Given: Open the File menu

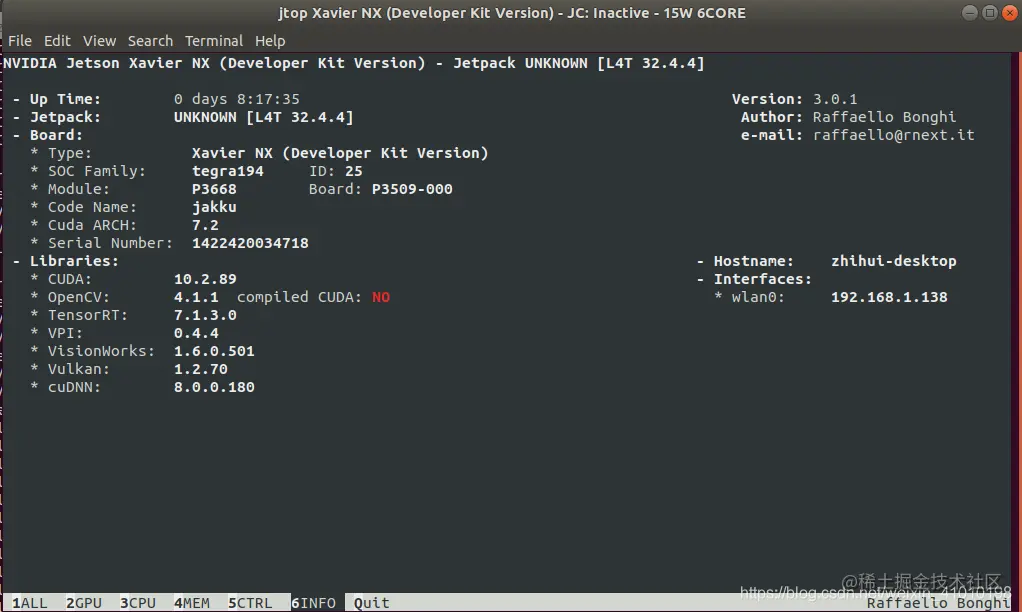Looking at the screenshot, I should coord(20,40).
